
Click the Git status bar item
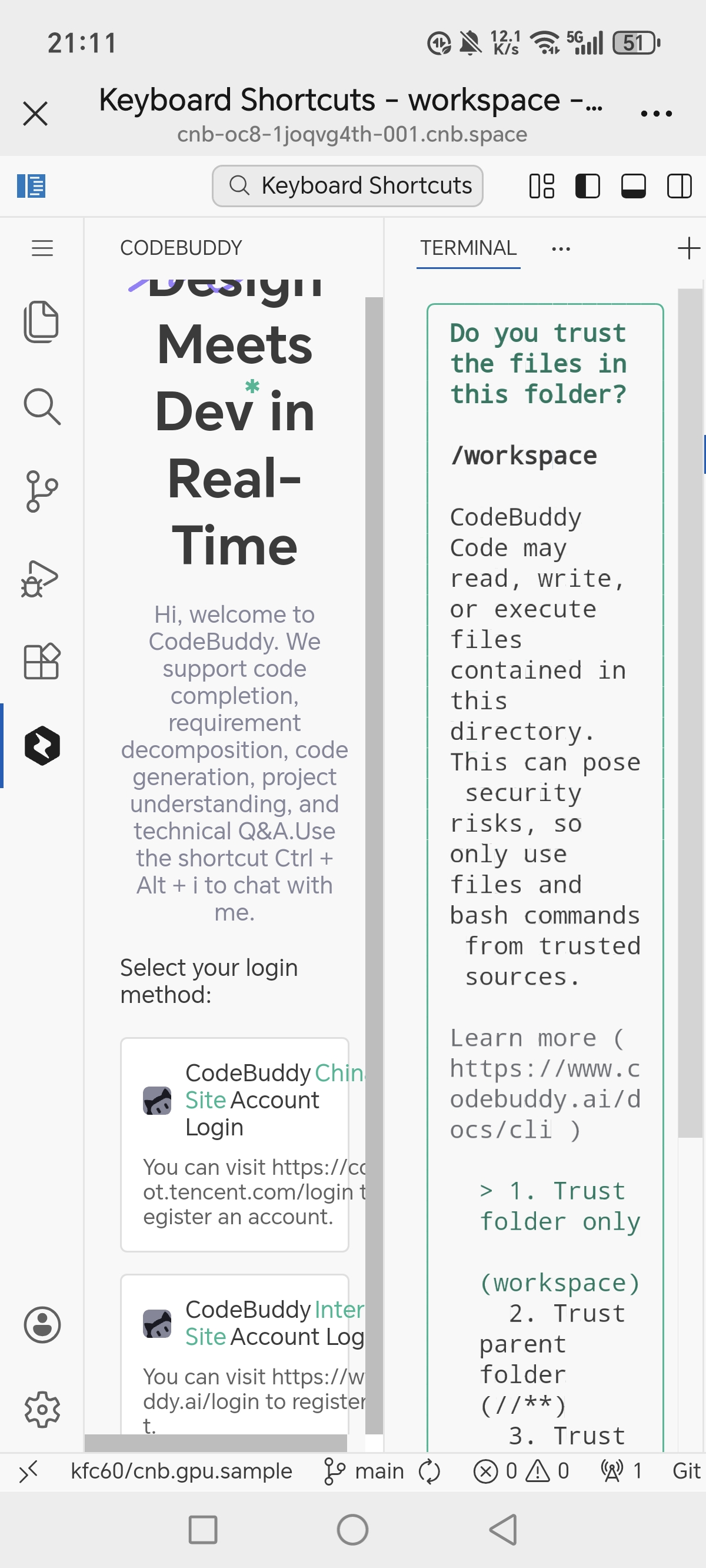tap(687, 1472)
